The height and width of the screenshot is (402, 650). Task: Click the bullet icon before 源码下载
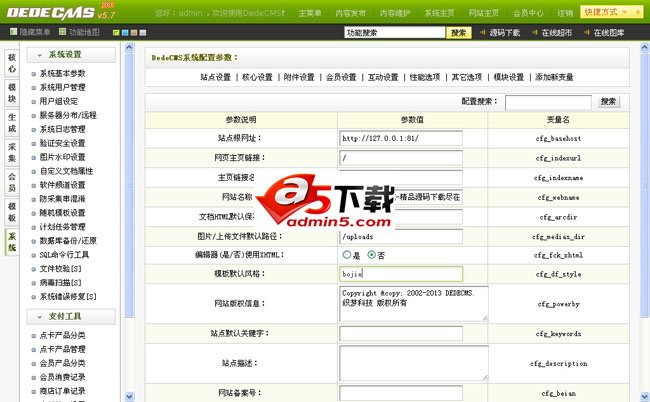pyautogui.click(x=482, y=32)
